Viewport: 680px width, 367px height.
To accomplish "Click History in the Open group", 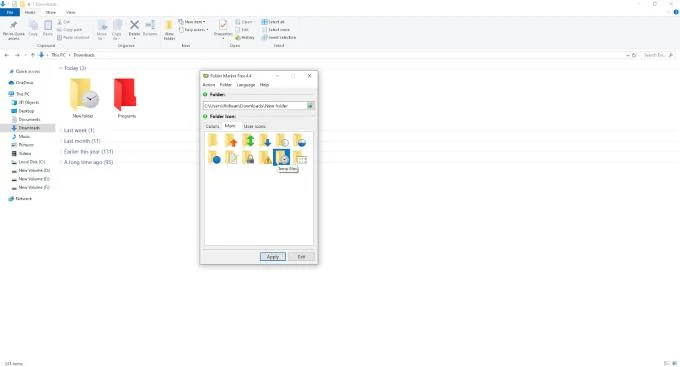I will click(245, 37).
